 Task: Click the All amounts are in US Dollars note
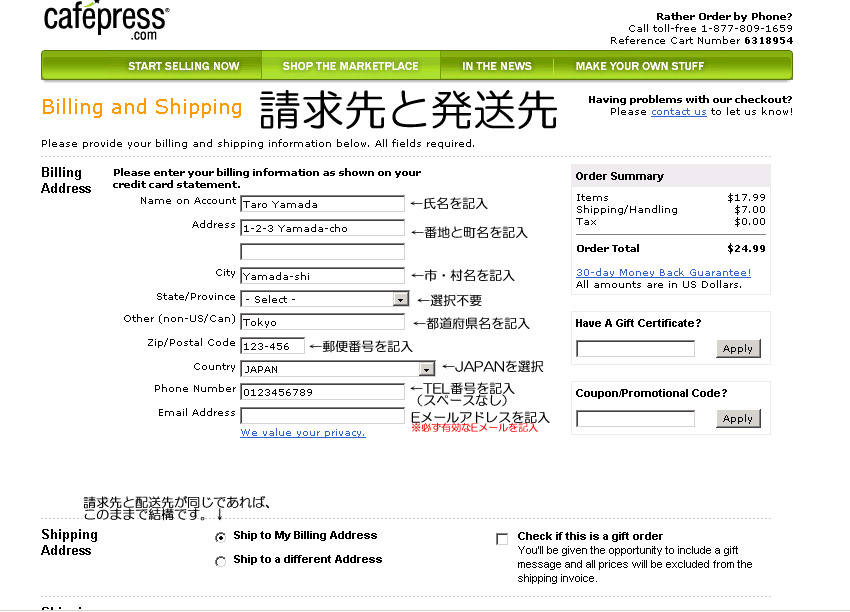(x=659, y=285)
